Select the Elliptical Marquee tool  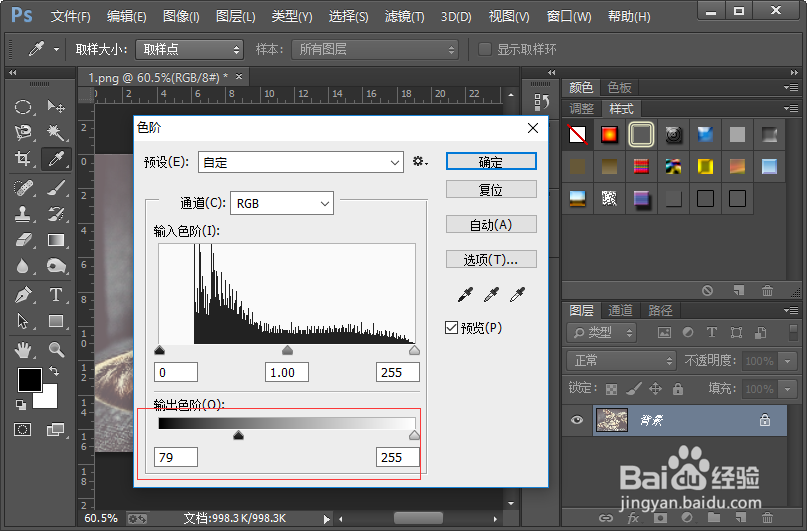23,107
